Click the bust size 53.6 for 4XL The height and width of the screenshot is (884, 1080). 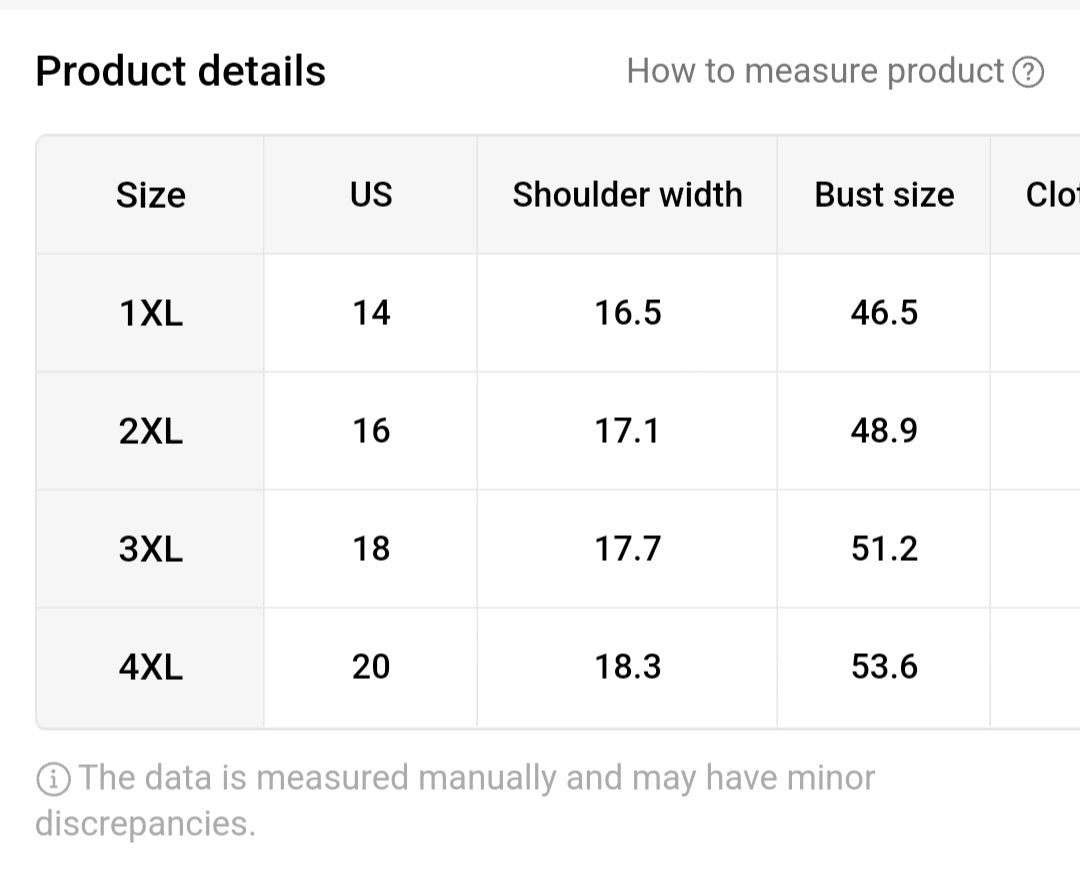click(884, 666)
